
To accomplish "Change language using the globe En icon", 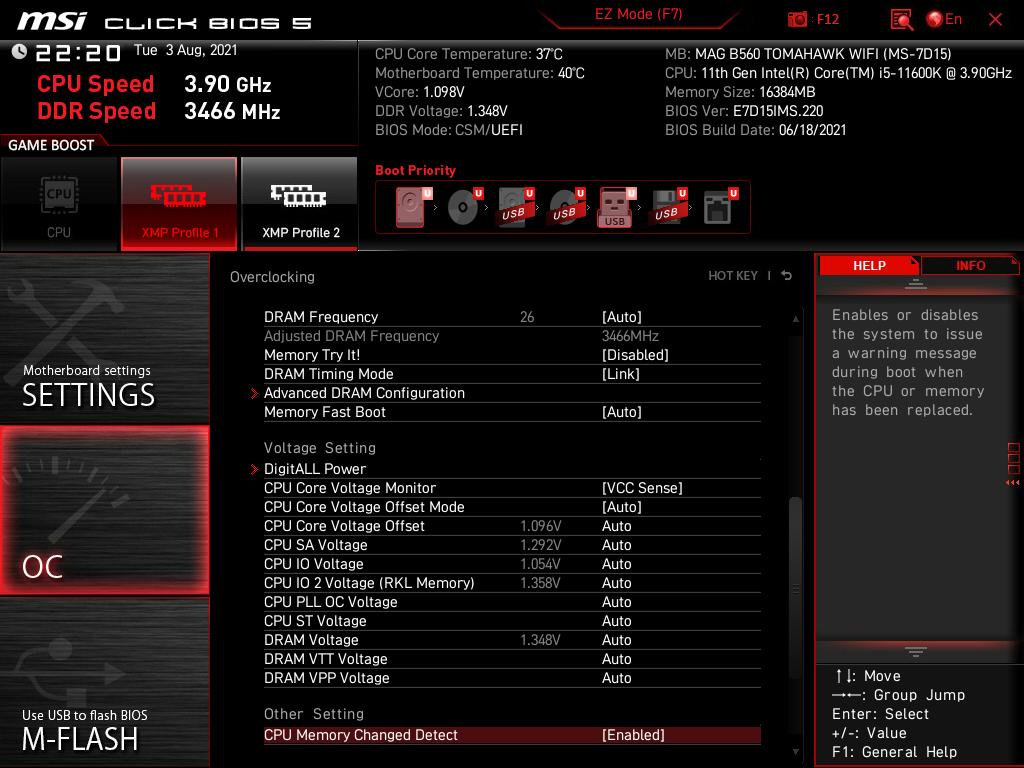I will [944, 20].
